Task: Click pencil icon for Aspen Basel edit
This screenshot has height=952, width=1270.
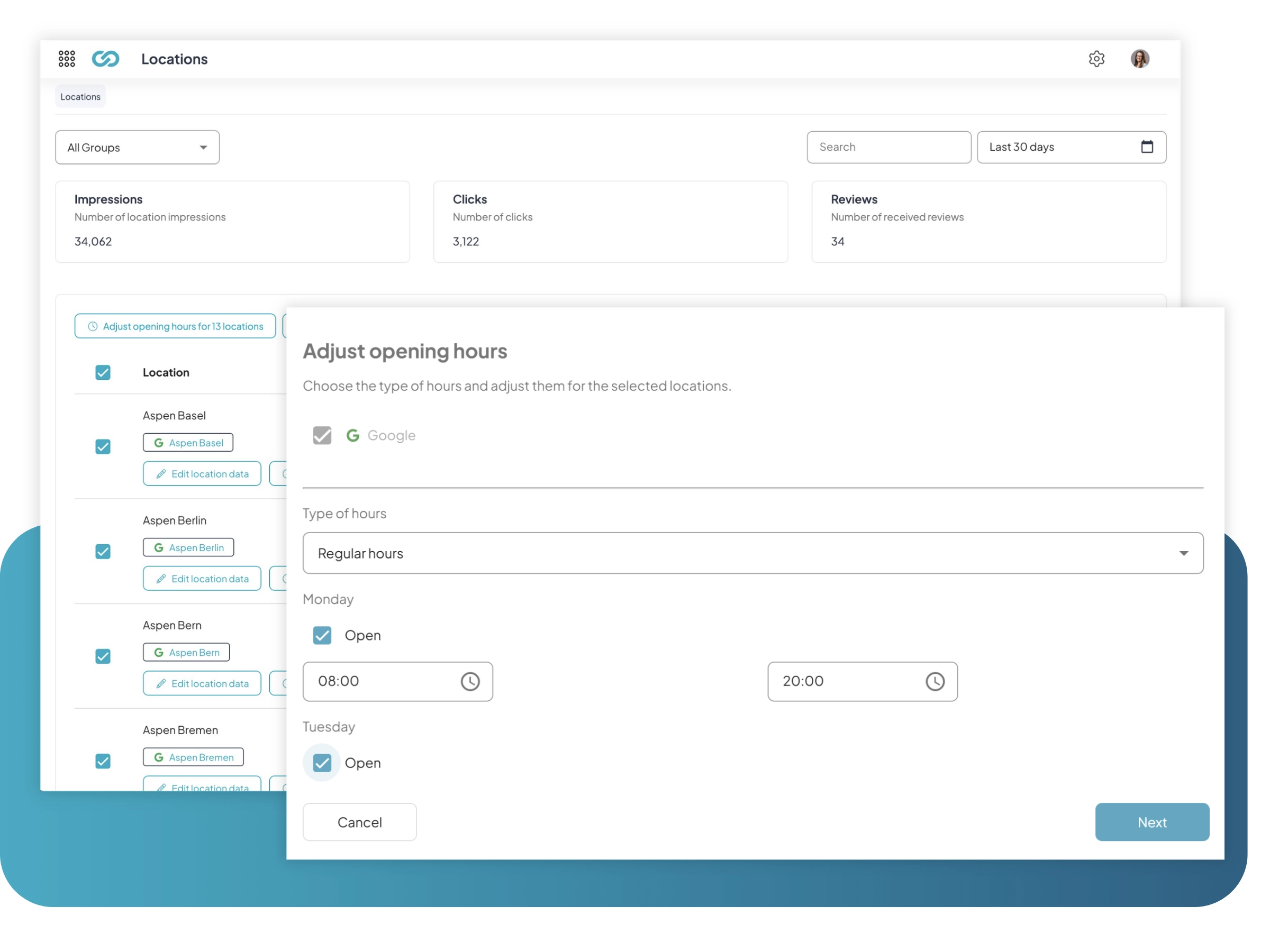Action: [x=161, y=474]
